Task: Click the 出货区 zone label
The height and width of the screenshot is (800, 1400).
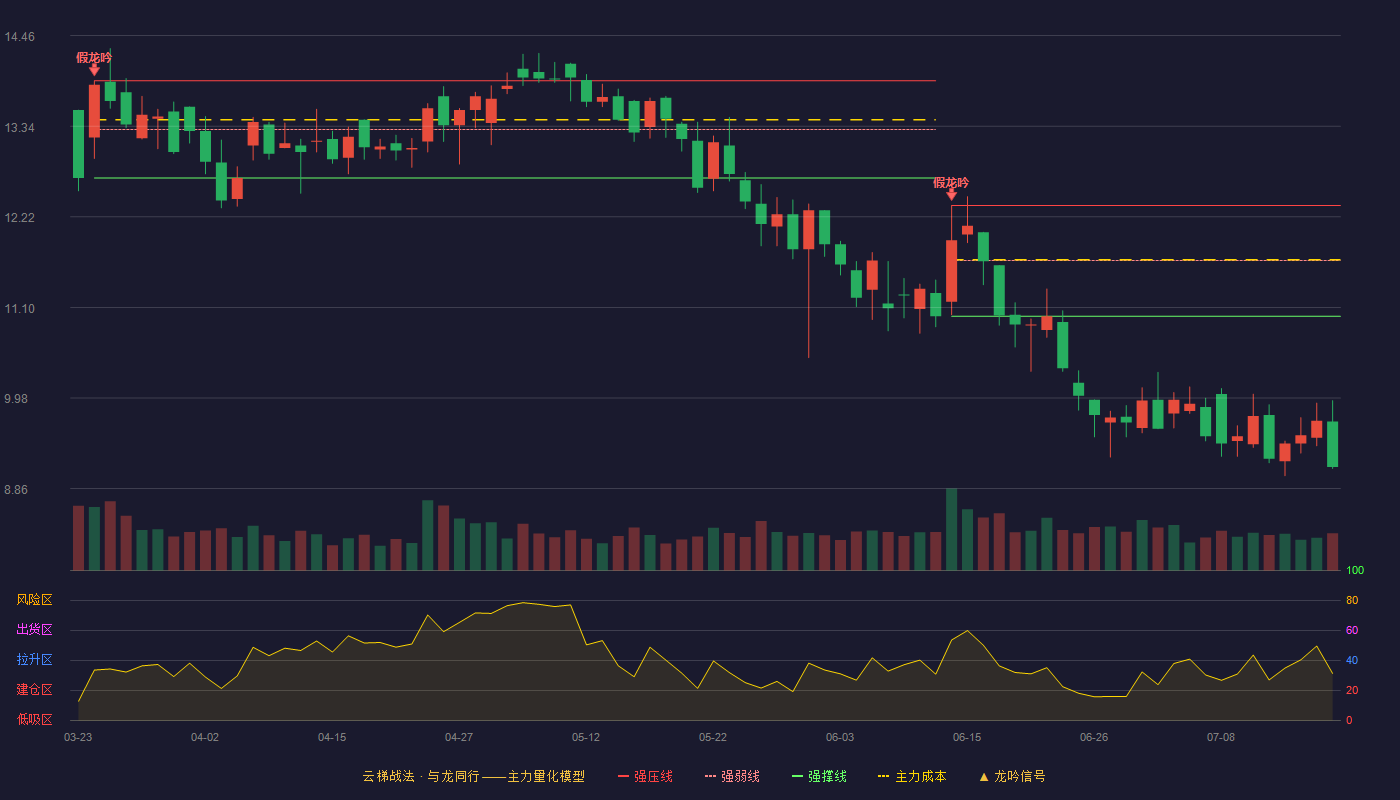Action: coord(34,630)
